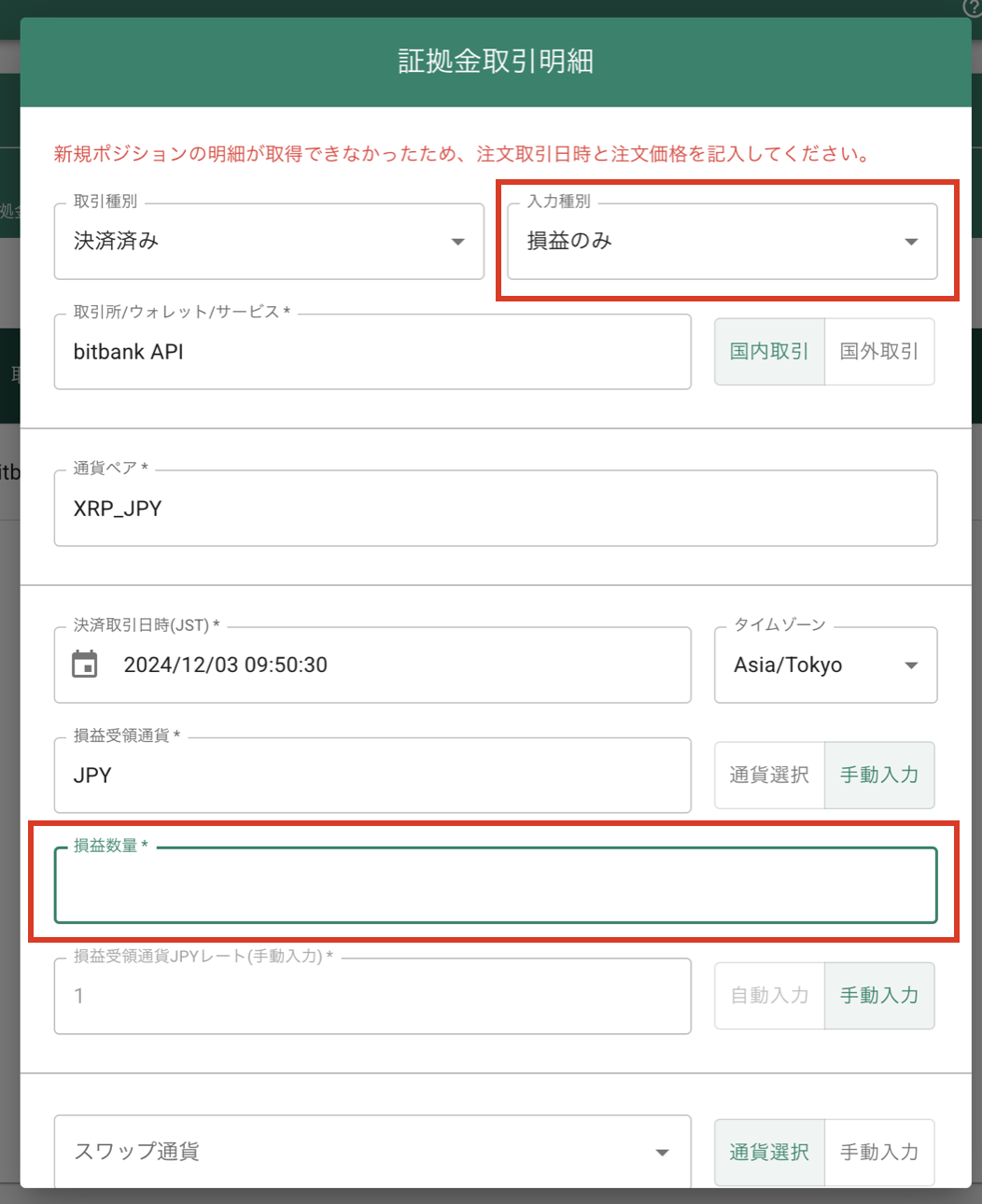Screen dimensions: 982x1204
Task: Click the red warning text about 新規ポジション
Action: tap(462, 154)
